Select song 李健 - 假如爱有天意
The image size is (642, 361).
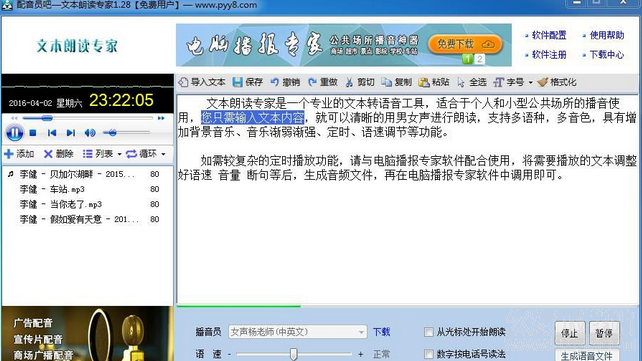tap(87, 219)
